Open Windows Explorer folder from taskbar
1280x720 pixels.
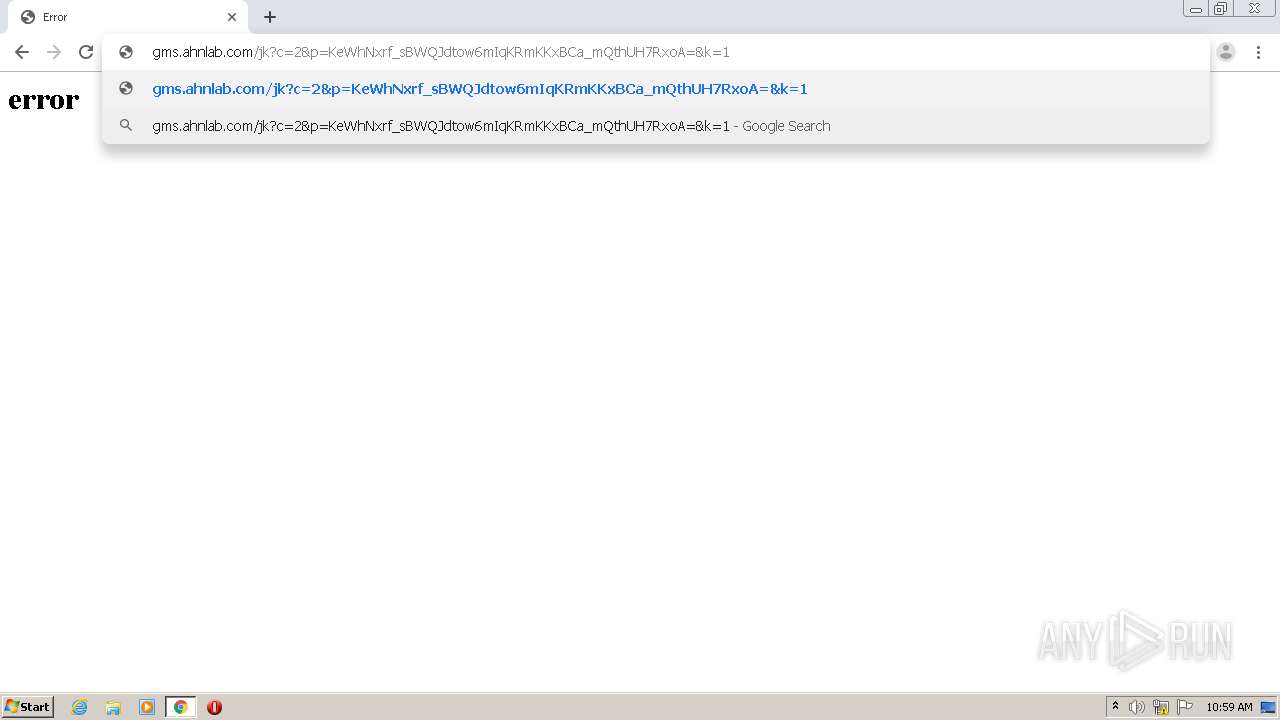(113, 707)
